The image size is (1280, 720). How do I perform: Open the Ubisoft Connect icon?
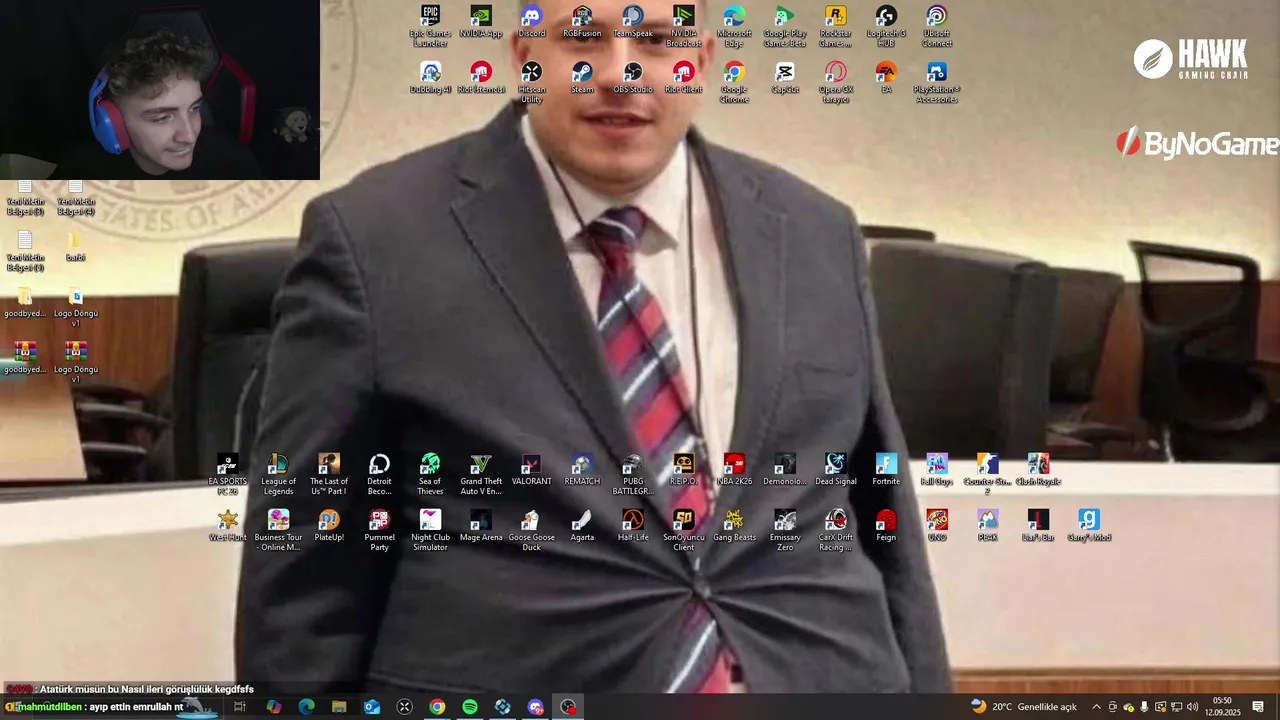937,26
